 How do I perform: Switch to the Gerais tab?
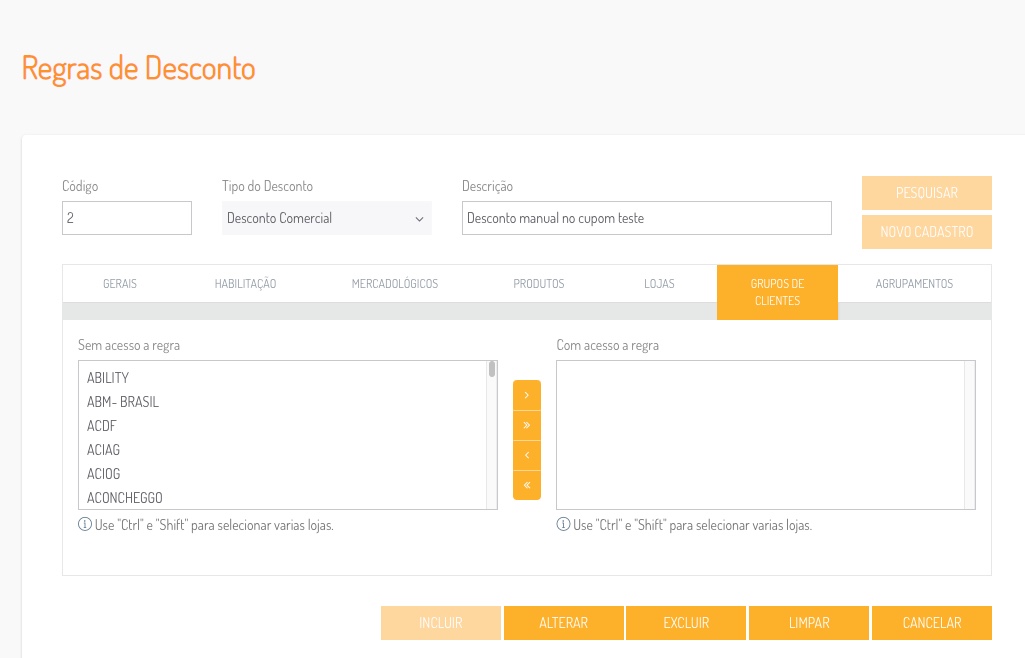coord(120,283)
